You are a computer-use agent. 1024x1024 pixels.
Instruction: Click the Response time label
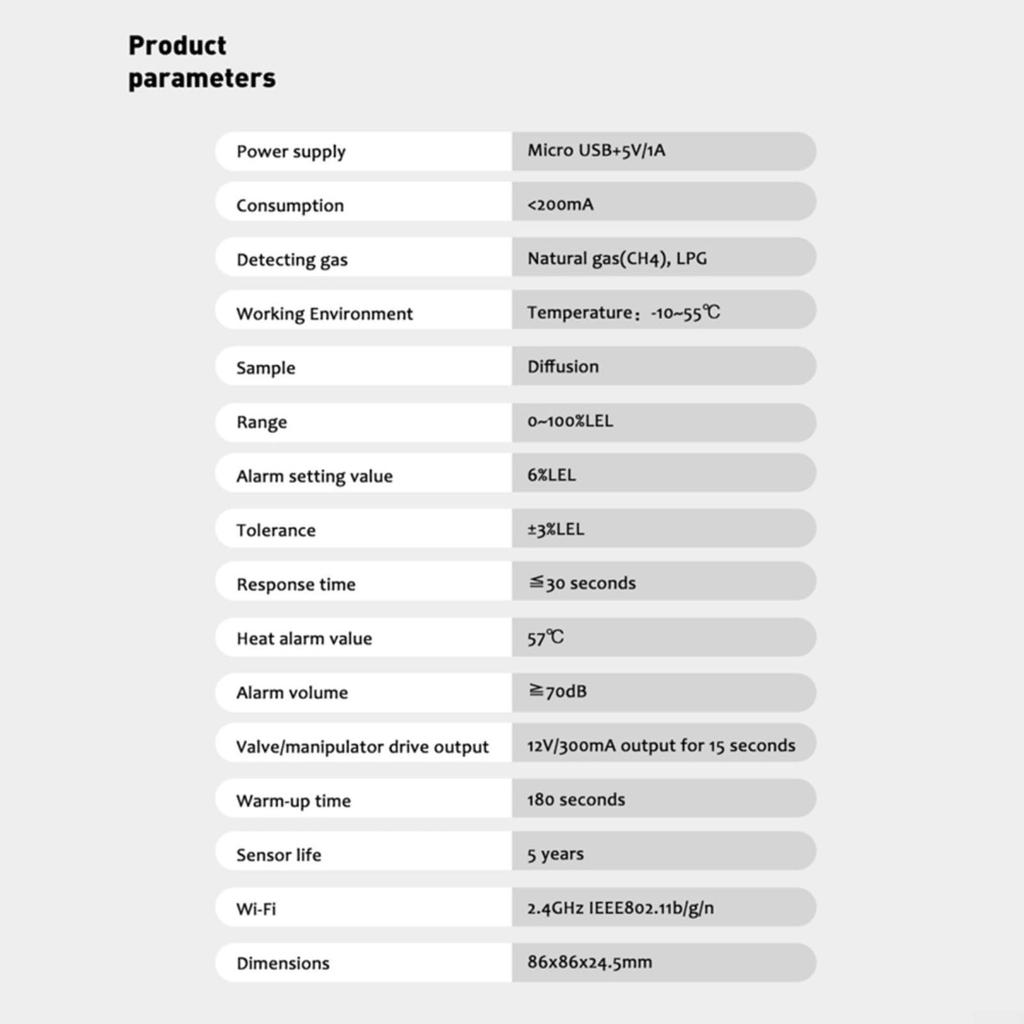click(x=296, y=585)
